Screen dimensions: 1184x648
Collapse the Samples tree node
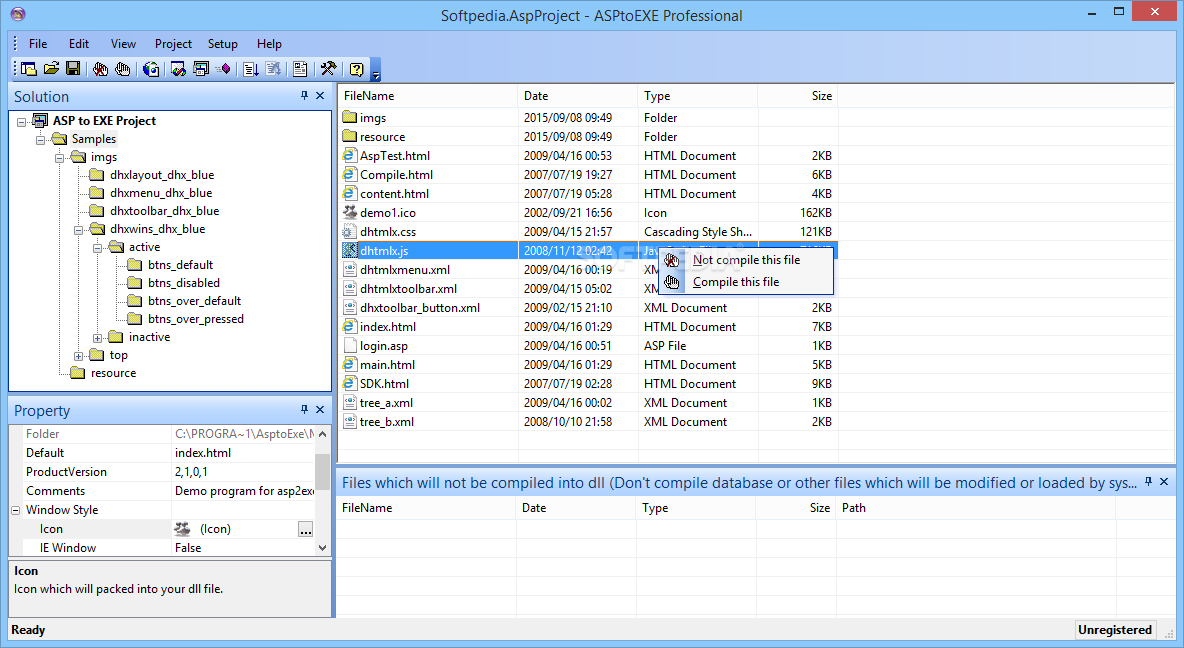point(41,139)
